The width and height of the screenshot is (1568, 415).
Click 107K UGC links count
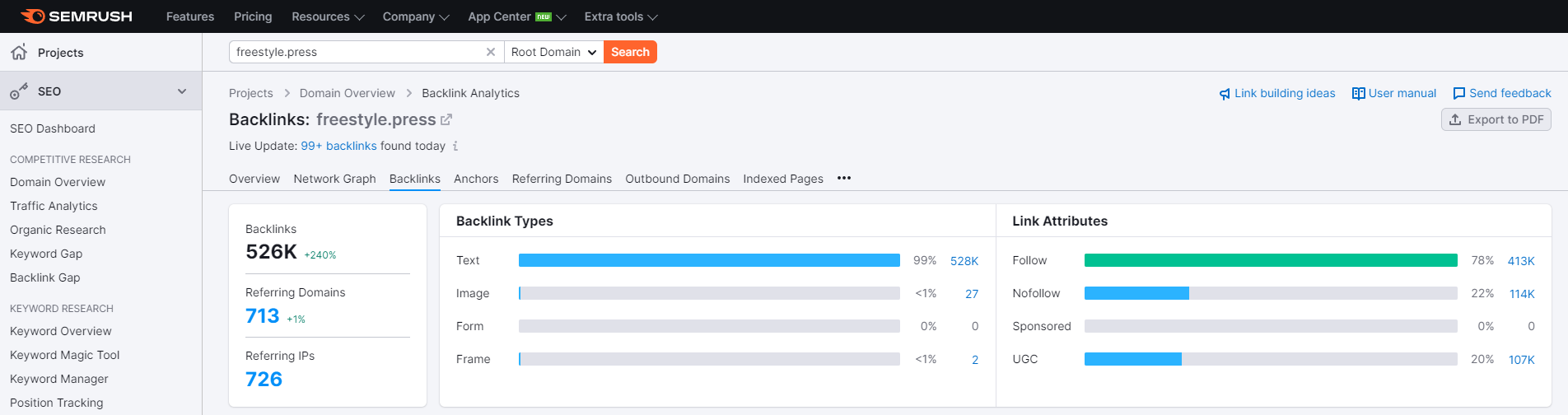coord(1522,360)
